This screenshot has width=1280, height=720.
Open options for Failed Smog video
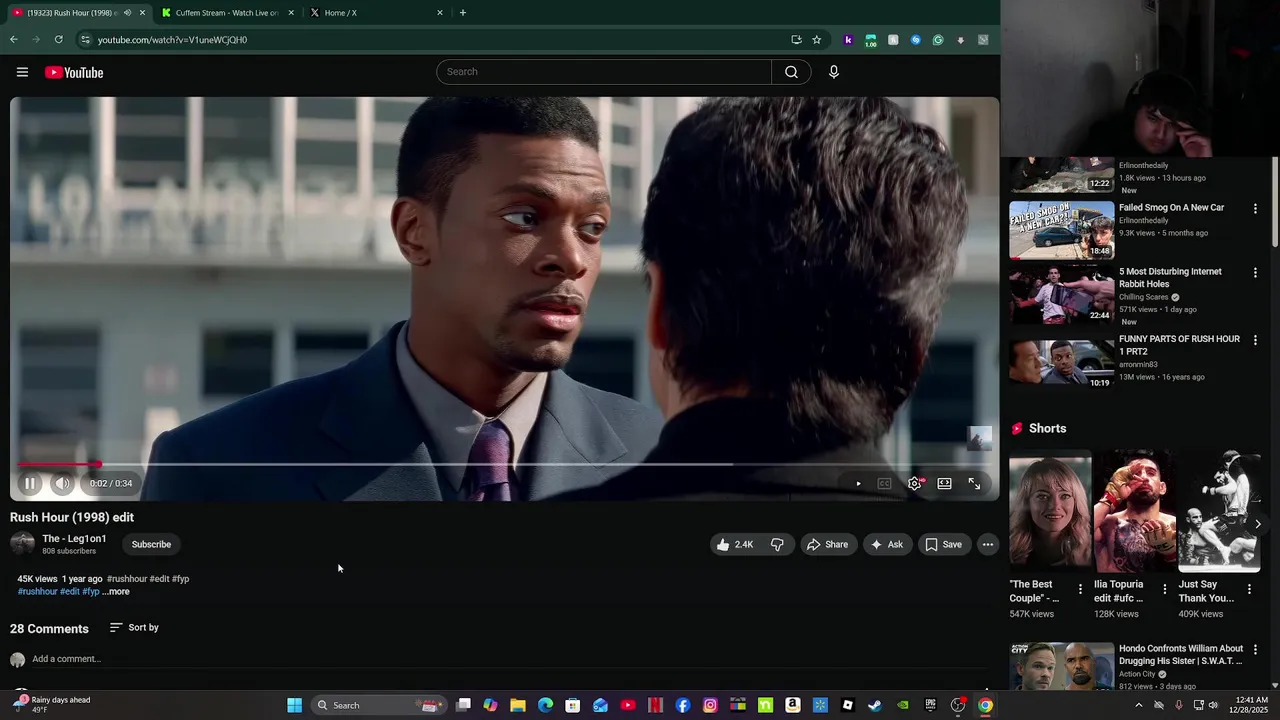(1255, 209)
